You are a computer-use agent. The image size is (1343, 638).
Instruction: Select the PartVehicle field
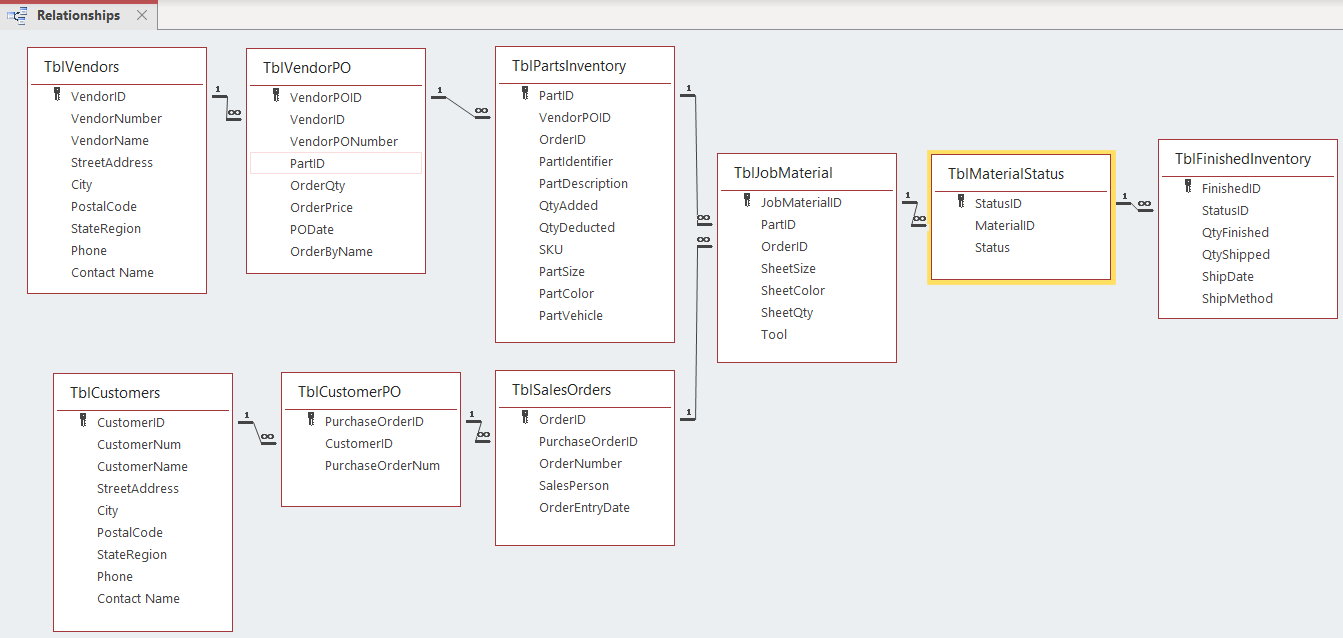[571, 315]
